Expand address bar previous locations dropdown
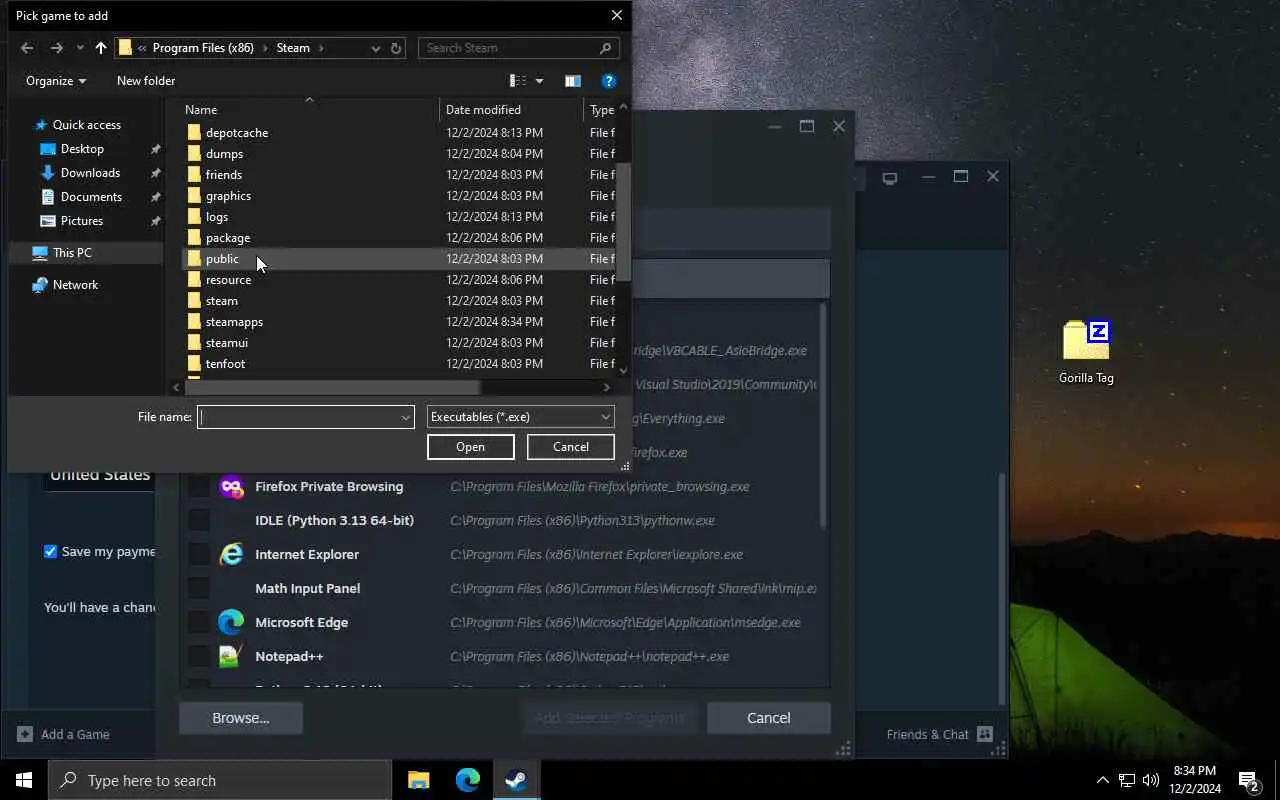 [x=375, y=48]
